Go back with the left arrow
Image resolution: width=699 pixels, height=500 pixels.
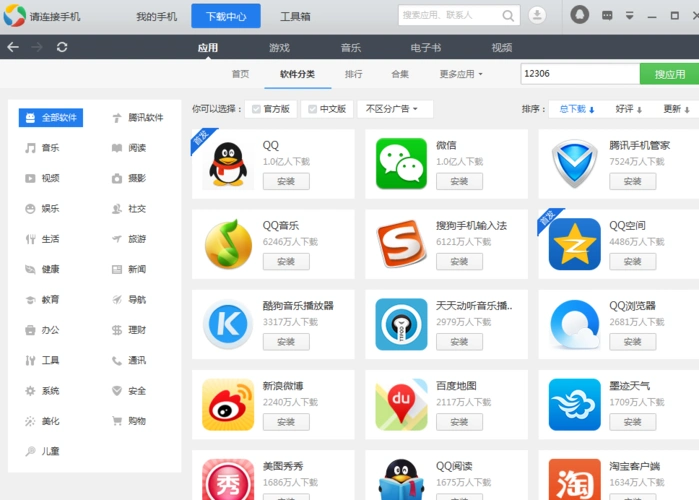click(x=13, y=47)
